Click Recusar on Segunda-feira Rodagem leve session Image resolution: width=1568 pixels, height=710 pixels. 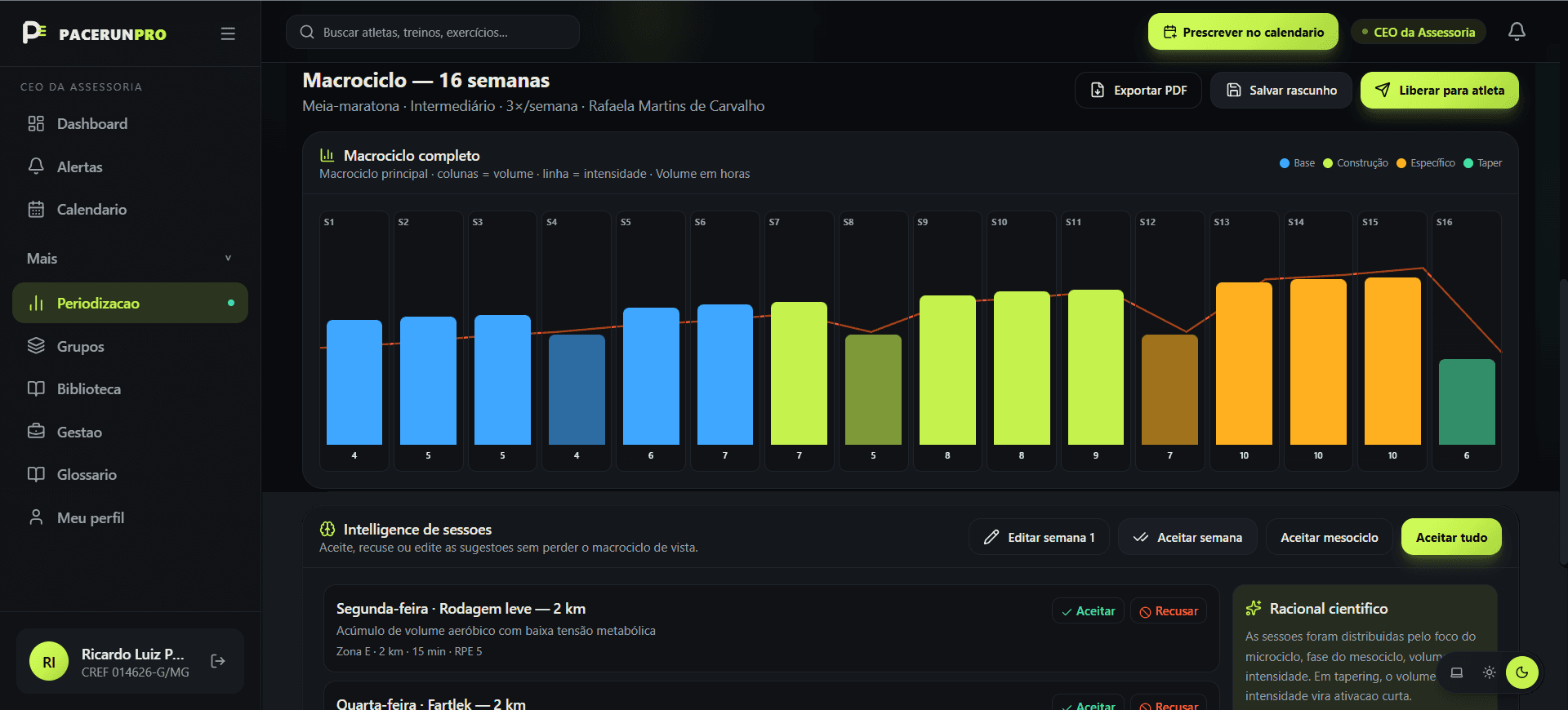(1169, 610)
